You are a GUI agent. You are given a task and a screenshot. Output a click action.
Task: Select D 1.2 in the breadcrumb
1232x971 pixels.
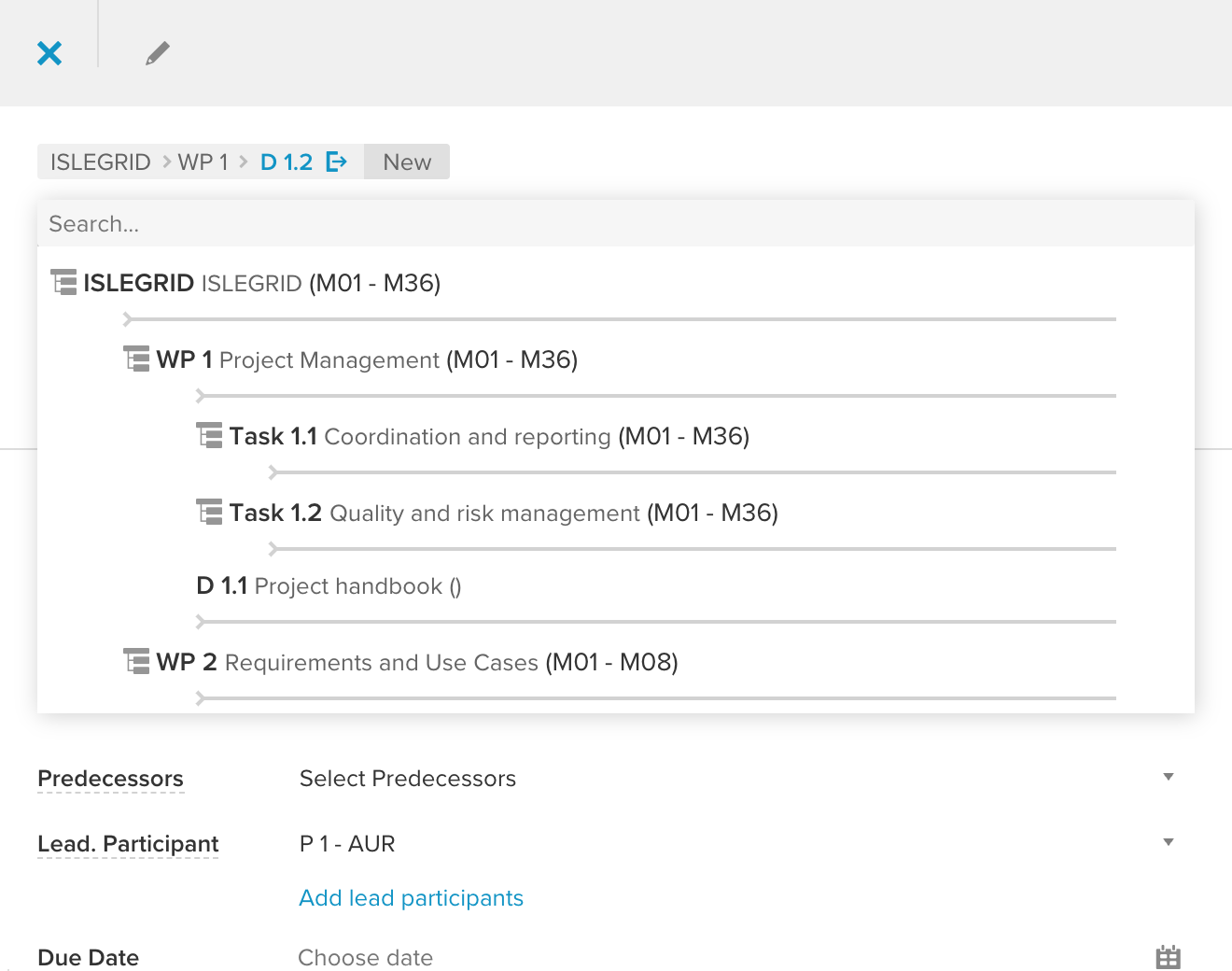pyautogui.click(x=287, y=162)
